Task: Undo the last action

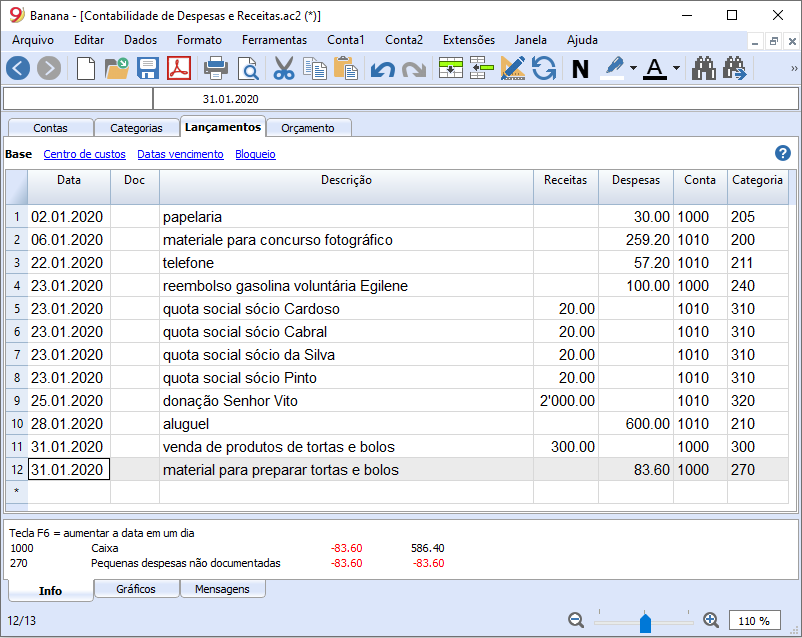Action: coord(383,69)
